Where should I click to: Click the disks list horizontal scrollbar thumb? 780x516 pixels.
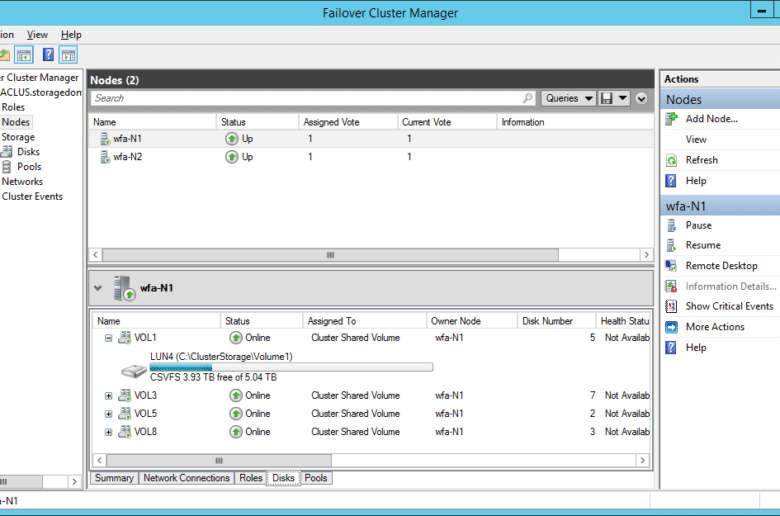(x=219, y=461)
